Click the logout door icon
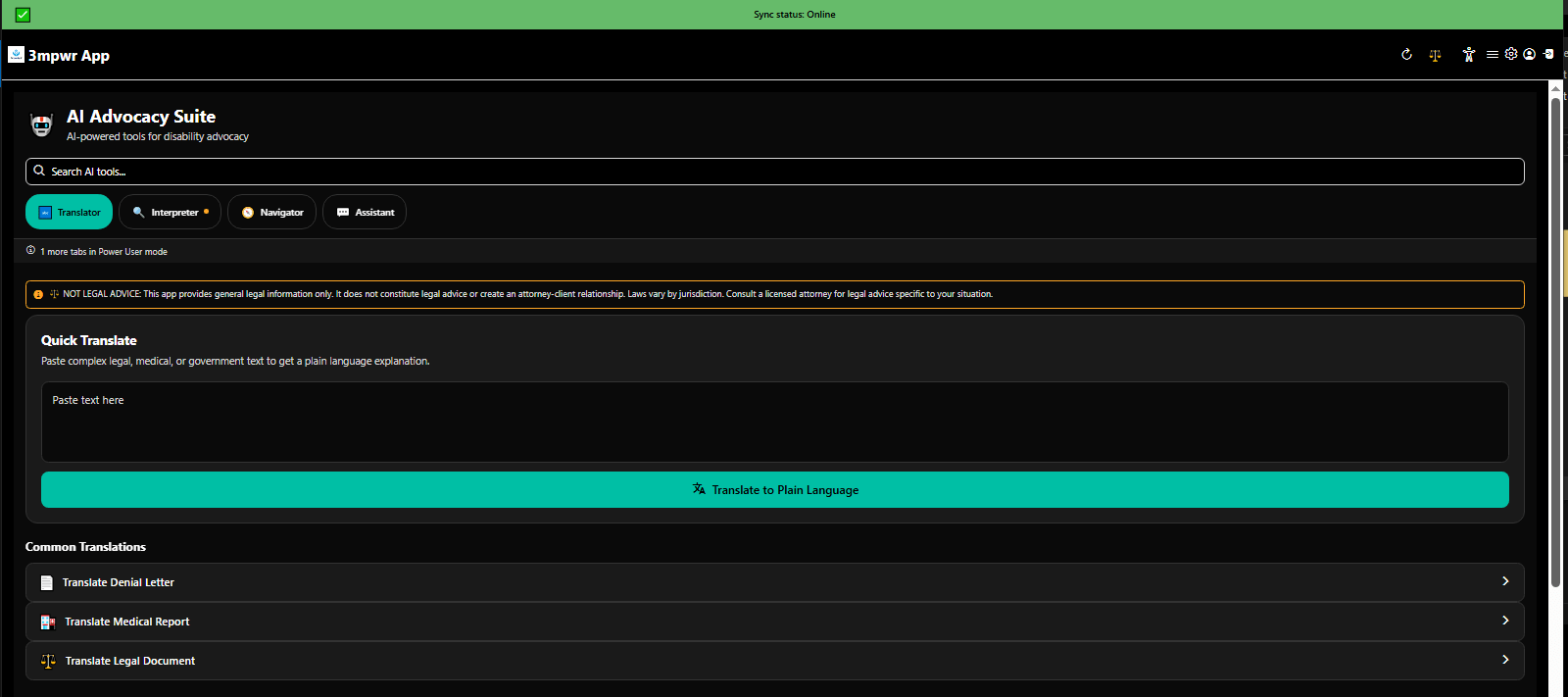The height and width of the screenshot is (697, 1568). point(1548,54)
